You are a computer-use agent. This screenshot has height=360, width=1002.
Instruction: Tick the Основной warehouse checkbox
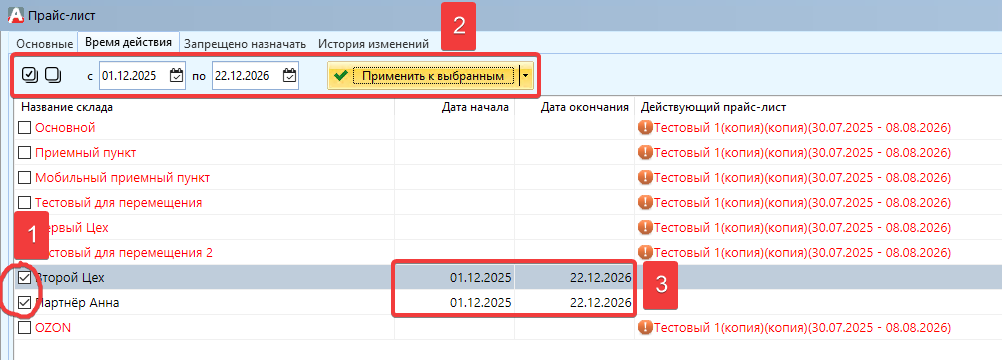24,128
